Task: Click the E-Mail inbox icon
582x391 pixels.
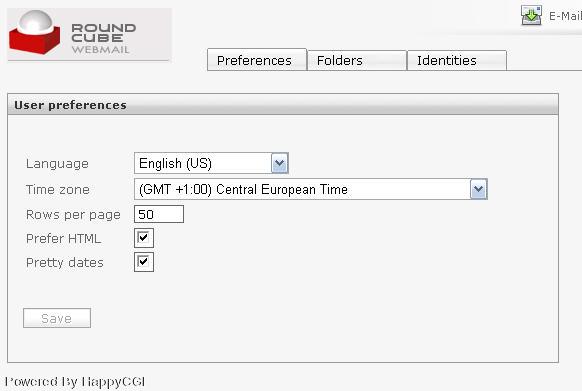Action: click(532, 15)
